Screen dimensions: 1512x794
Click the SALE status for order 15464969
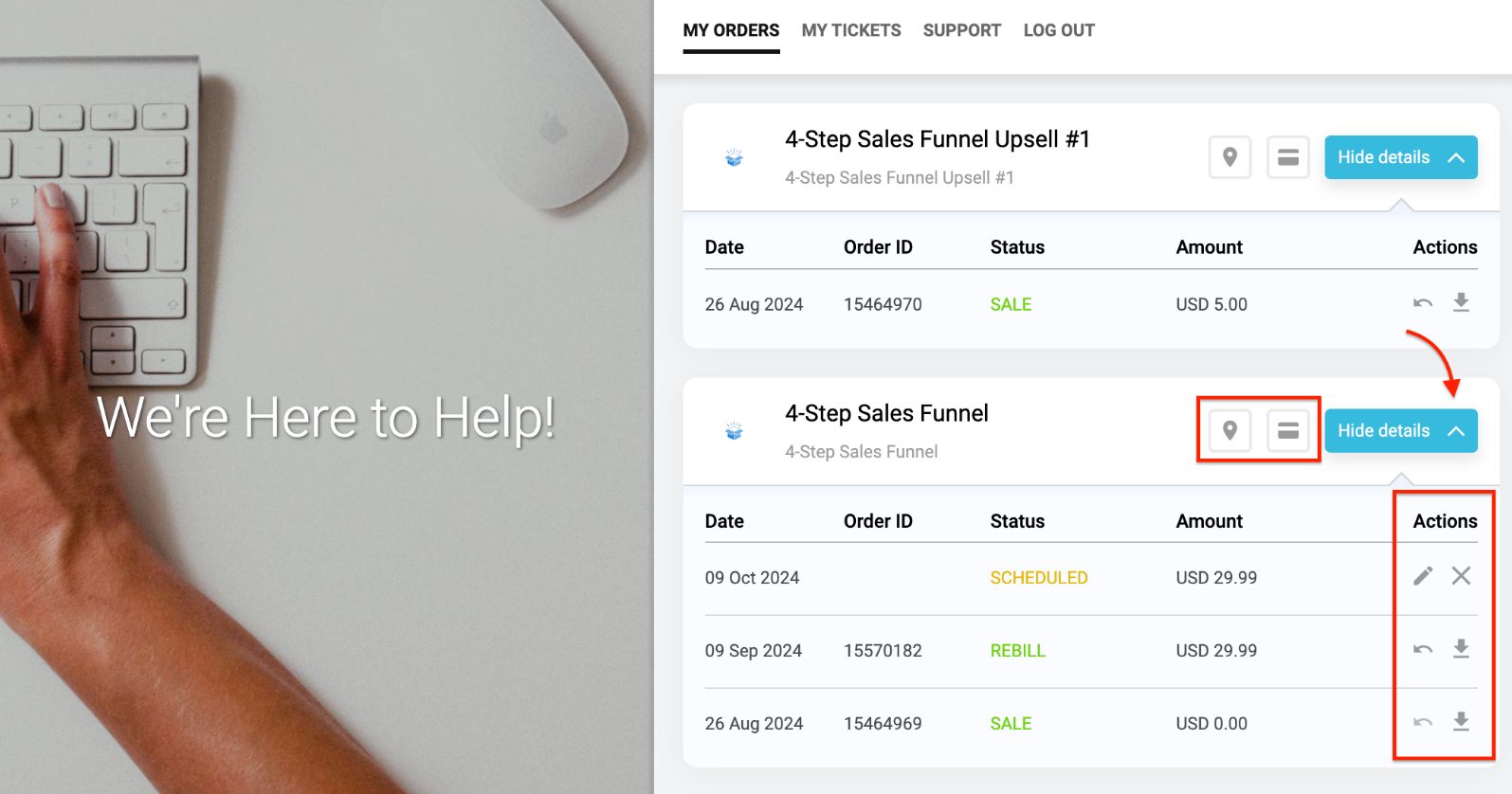point(1011,724)
